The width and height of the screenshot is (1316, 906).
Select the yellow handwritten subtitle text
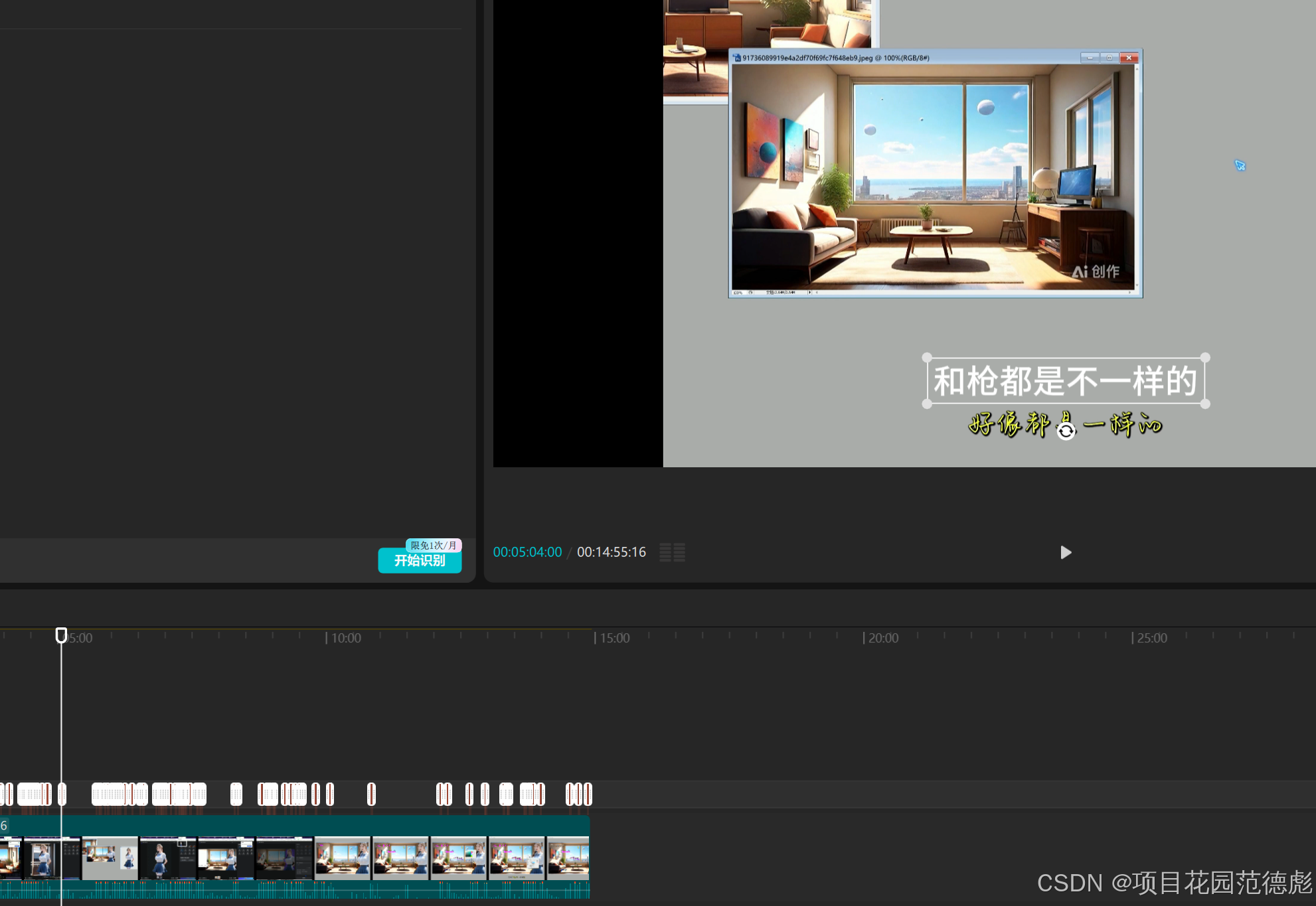coord(1065,425)
